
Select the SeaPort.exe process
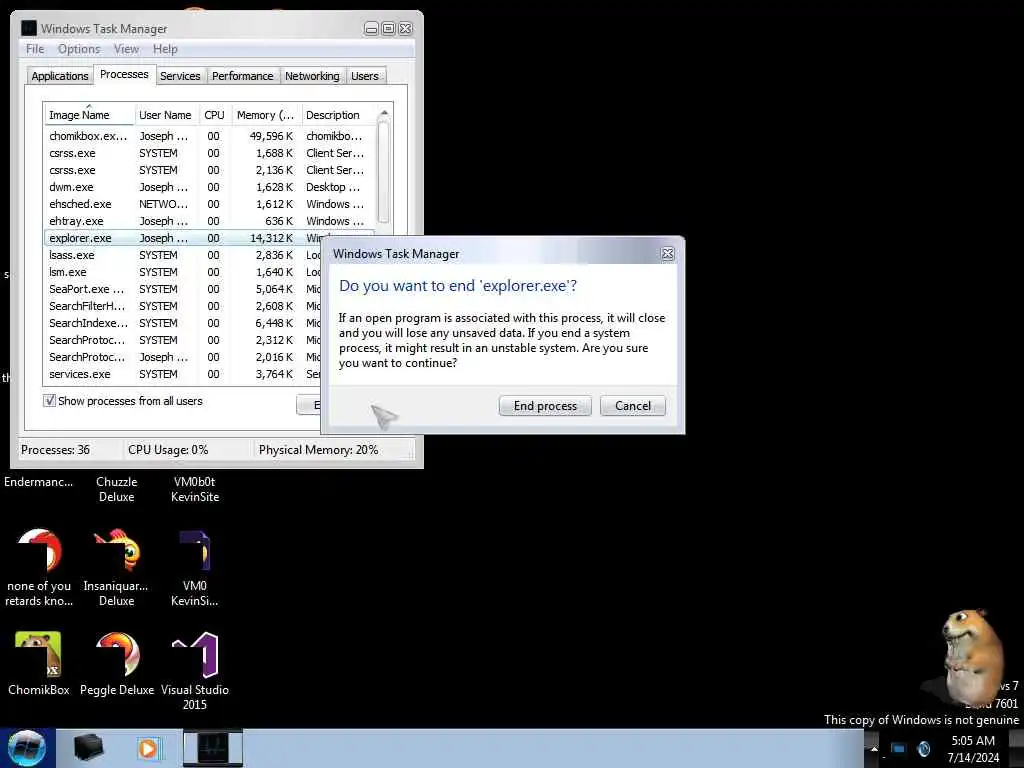(x=183, y=289)
